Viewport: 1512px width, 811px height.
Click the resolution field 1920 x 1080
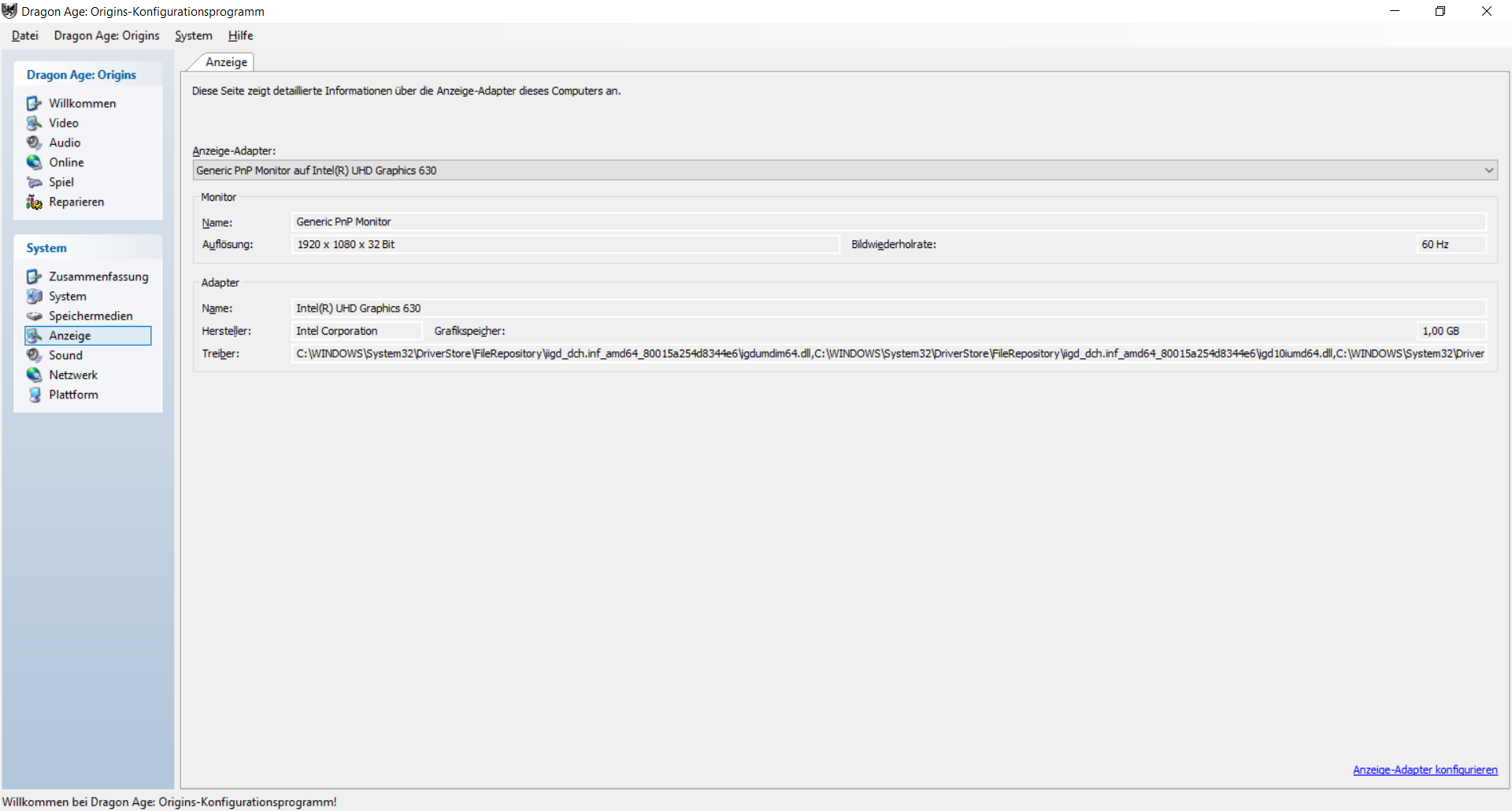[x=565, y=245]
